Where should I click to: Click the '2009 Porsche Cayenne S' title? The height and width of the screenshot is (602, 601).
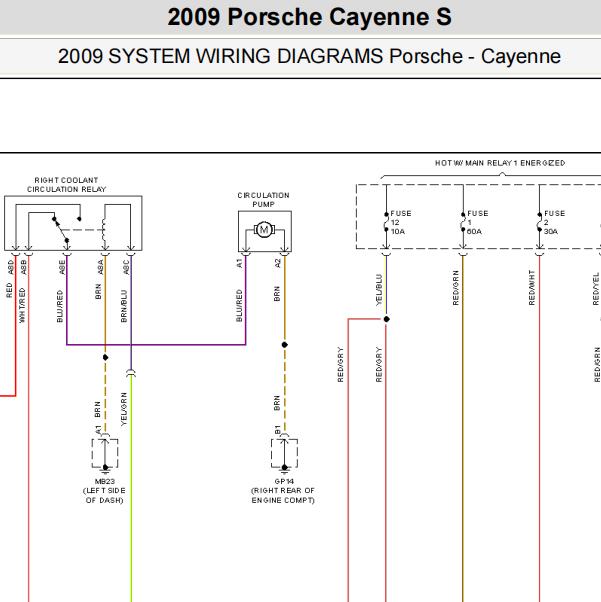[x=309, y=17]
